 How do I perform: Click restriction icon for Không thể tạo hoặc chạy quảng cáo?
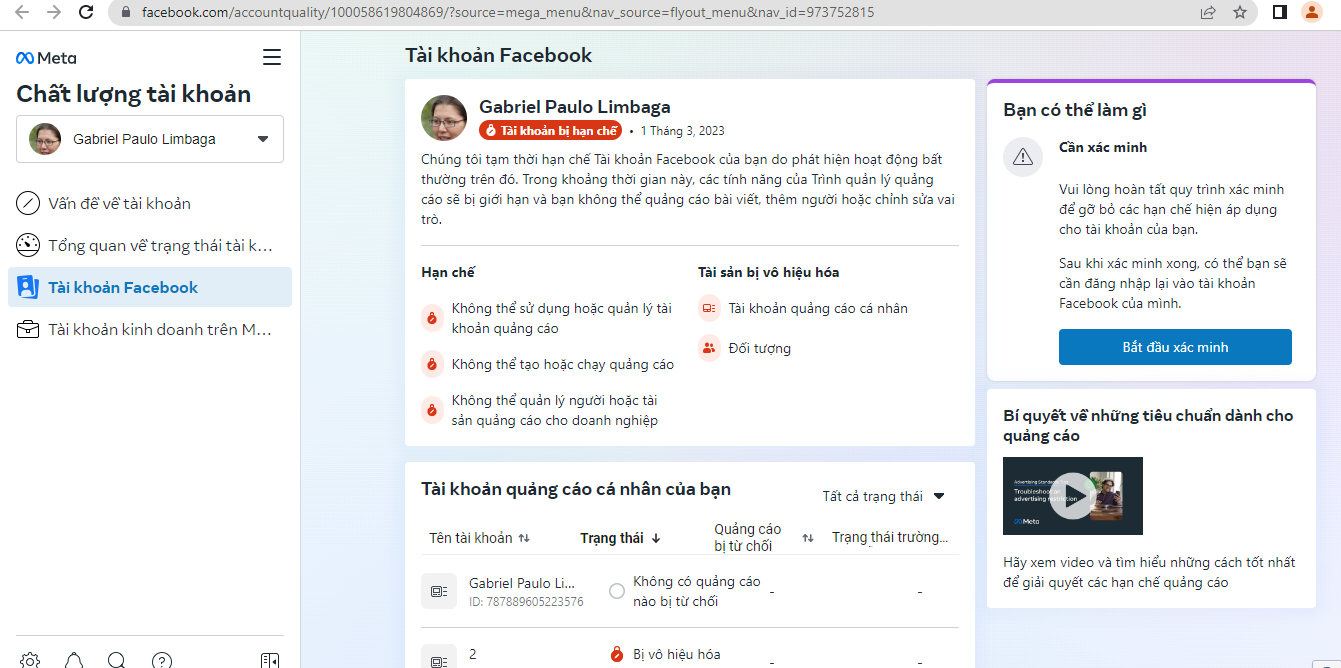click(x=432, y=364)
